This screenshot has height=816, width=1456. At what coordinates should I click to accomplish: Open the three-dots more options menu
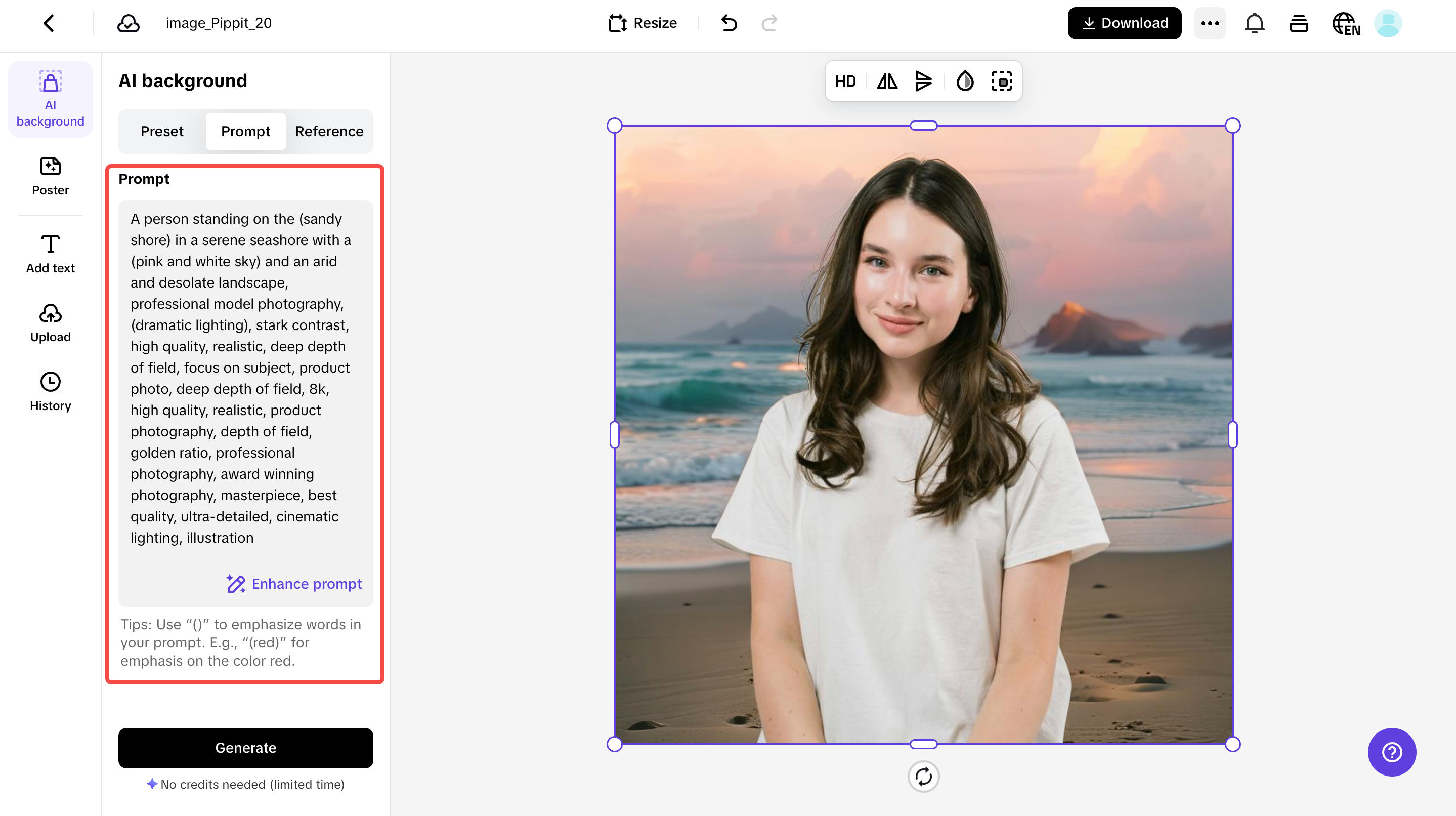1210,23
